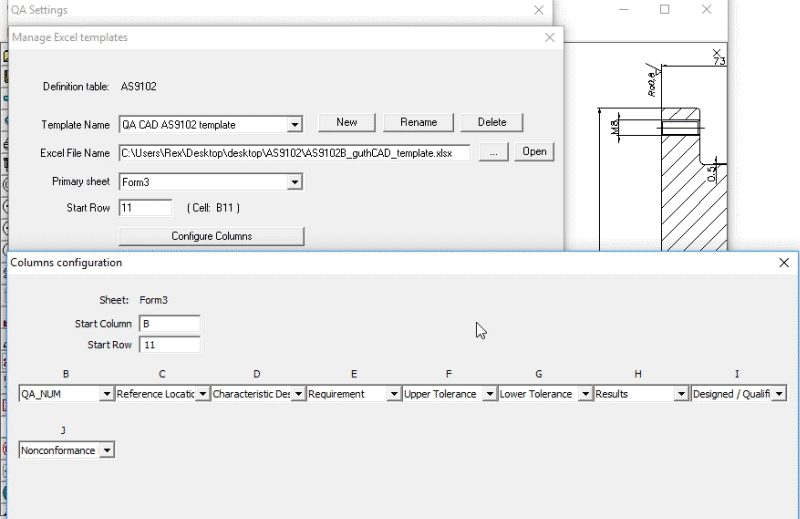Screen dimensions: 800x519
Task: Open the Template Name dropdown
Action: (x=294, y=125)
